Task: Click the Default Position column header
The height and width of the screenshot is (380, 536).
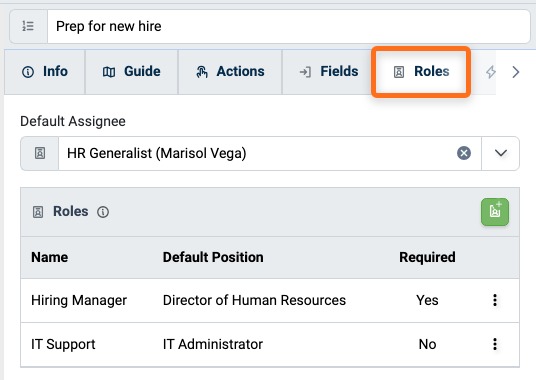Action: (x=213, y=257)
